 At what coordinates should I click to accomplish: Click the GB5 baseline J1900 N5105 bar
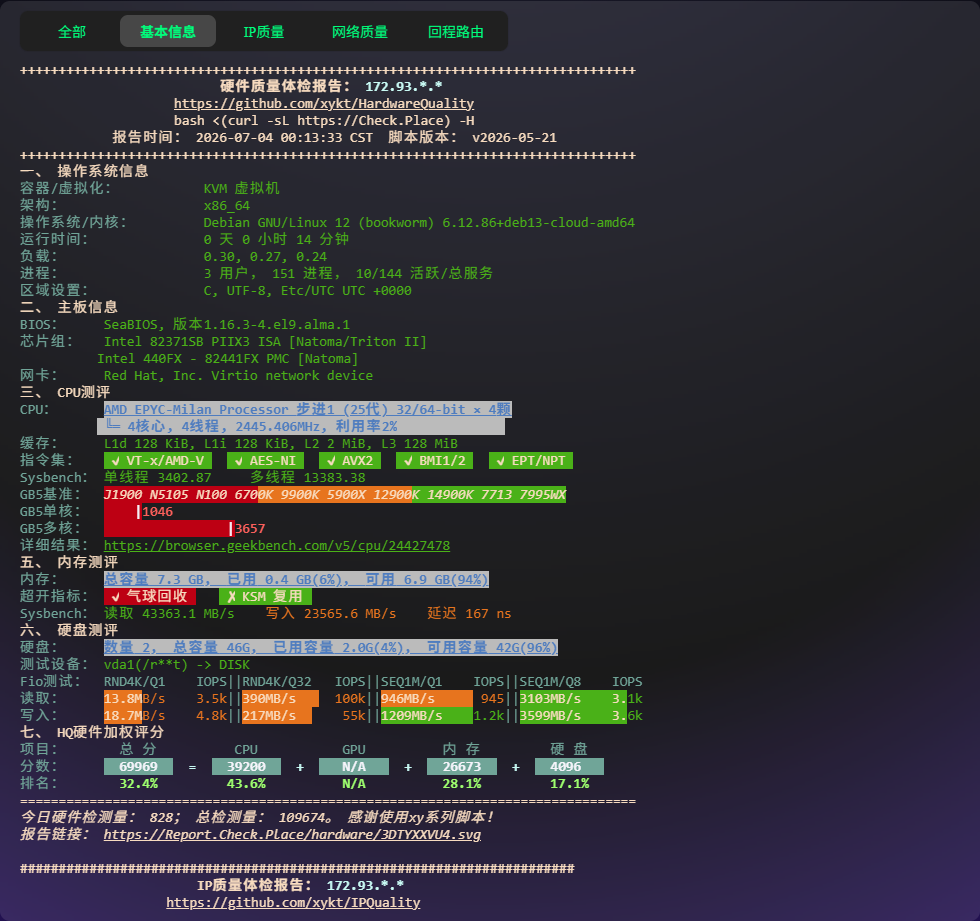pyautogui.click(x=334, y=495)
